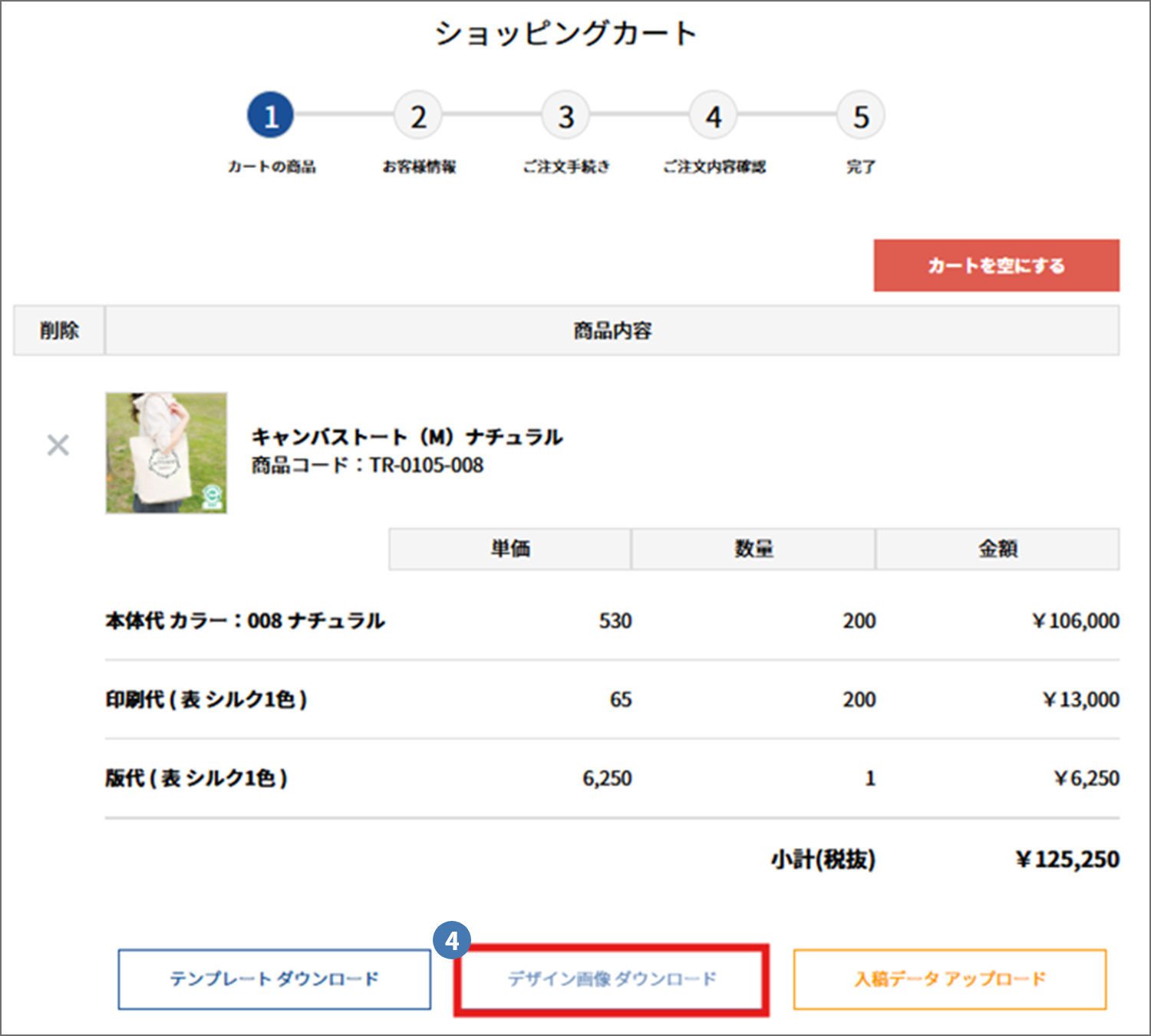Select the 削除 column header
The width and height of the screenshot is (1151, 1036).
[58, 330]
